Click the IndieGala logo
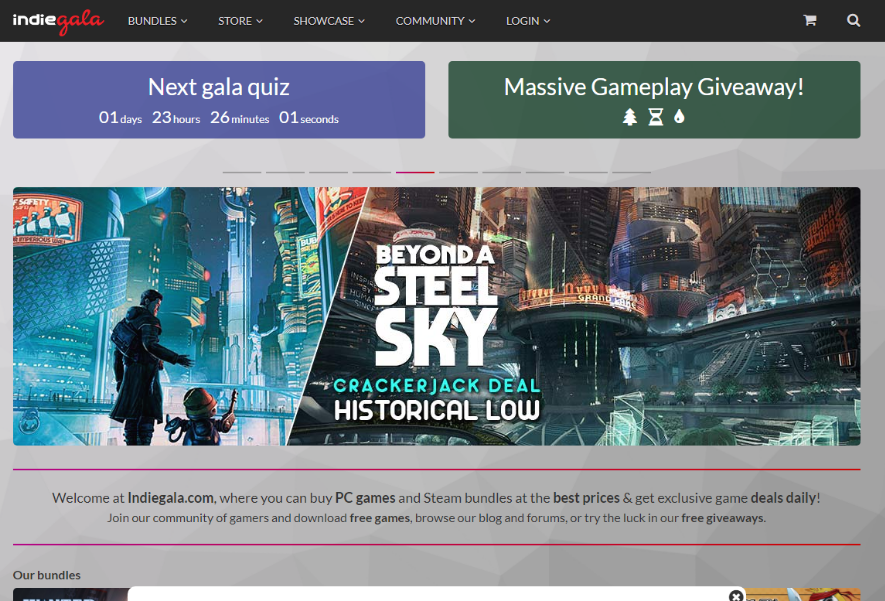 click(58, 21)
